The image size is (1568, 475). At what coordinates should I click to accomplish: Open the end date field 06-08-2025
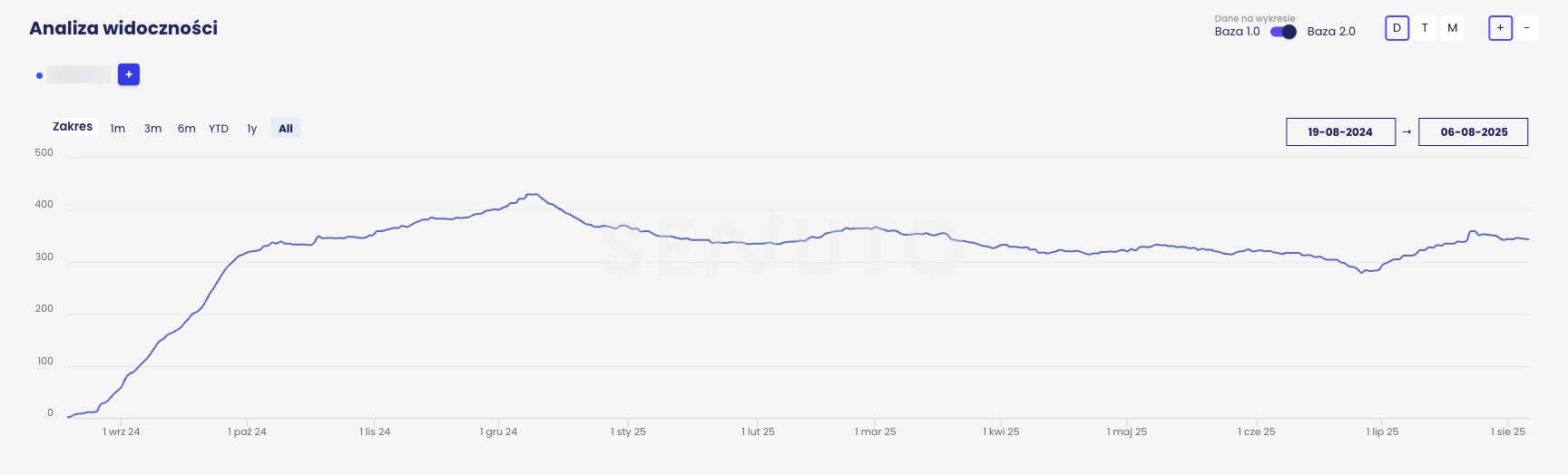pyautogui.click(x=1474, y=131)
